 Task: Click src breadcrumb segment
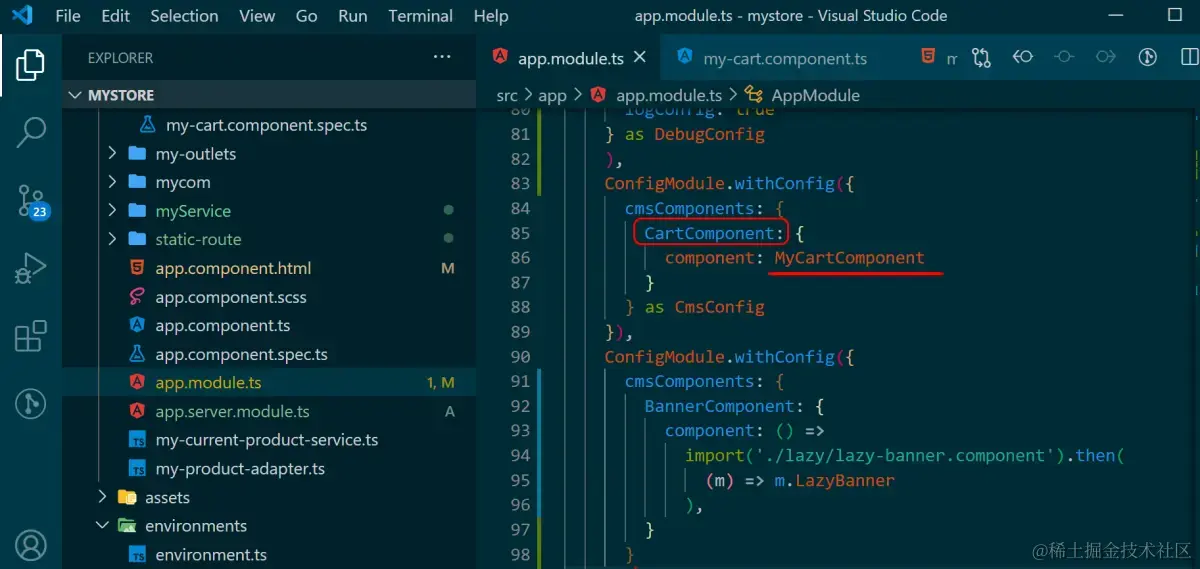pyautogui.click(x=507, y=95)
